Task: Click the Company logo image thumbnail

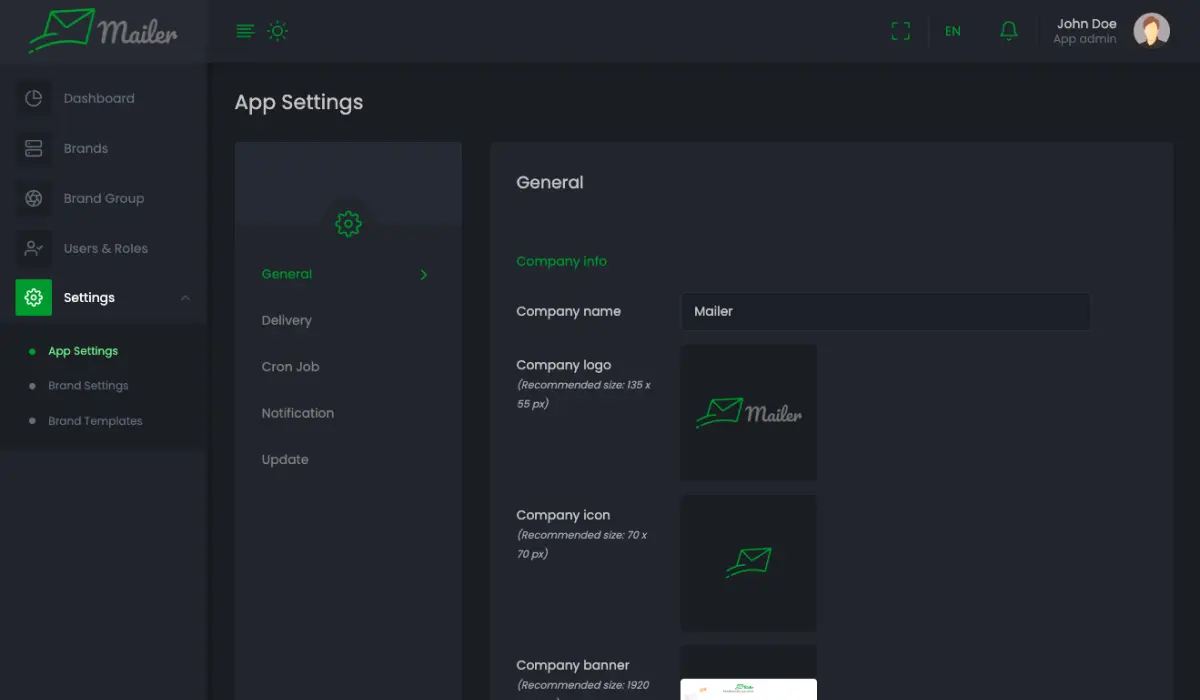Action: tap(749, 413)
